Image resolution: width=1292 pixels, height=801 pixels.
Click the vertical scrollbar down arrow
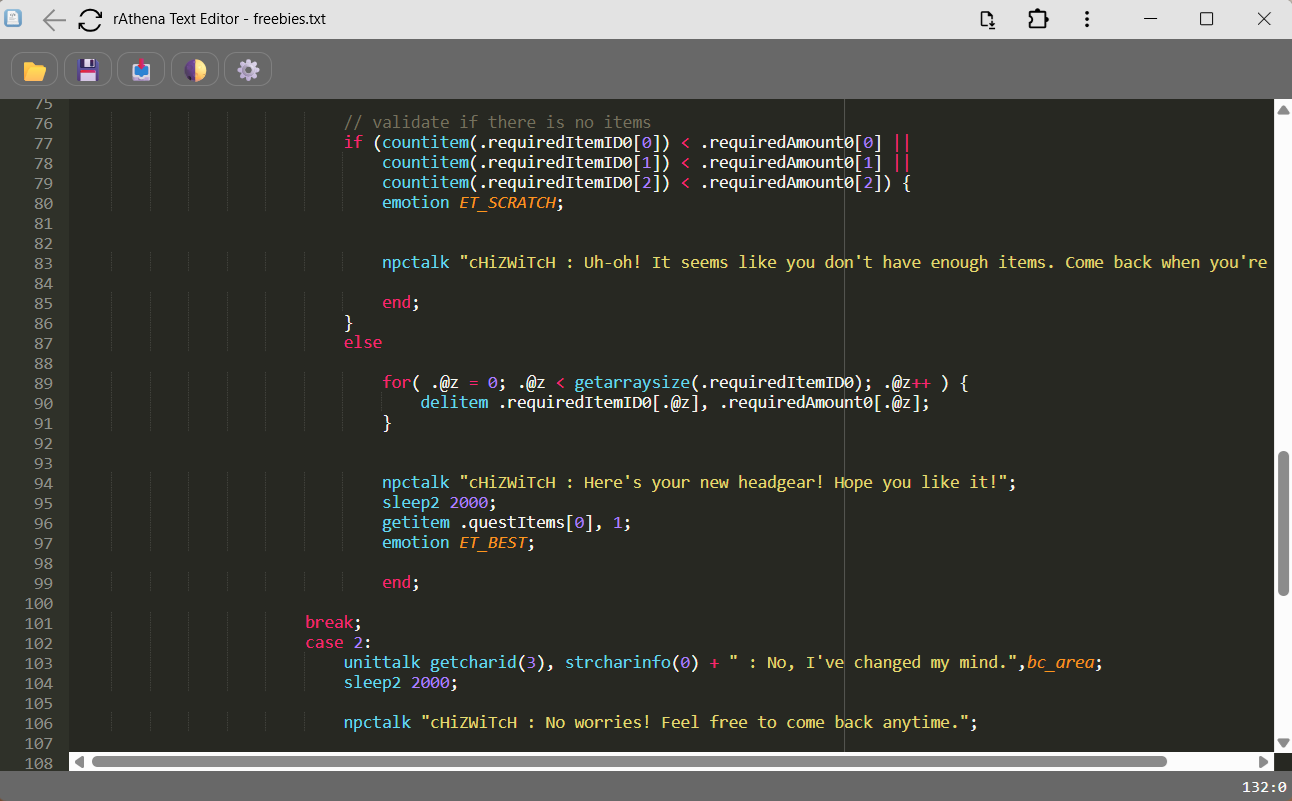[1283, 743]
